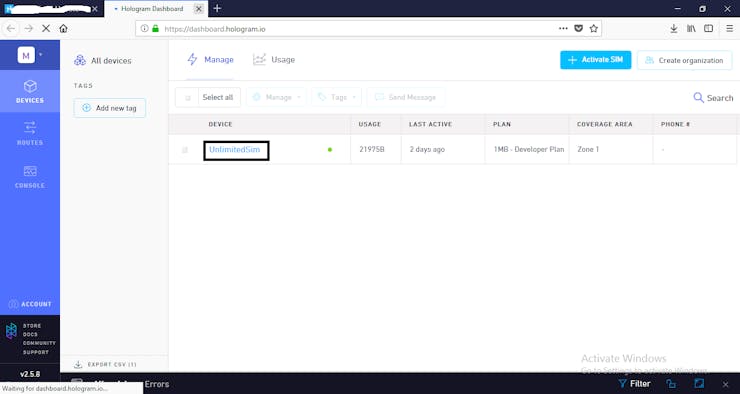
Task: Open the browser downloads panel
Action: (x=674, y=29)
